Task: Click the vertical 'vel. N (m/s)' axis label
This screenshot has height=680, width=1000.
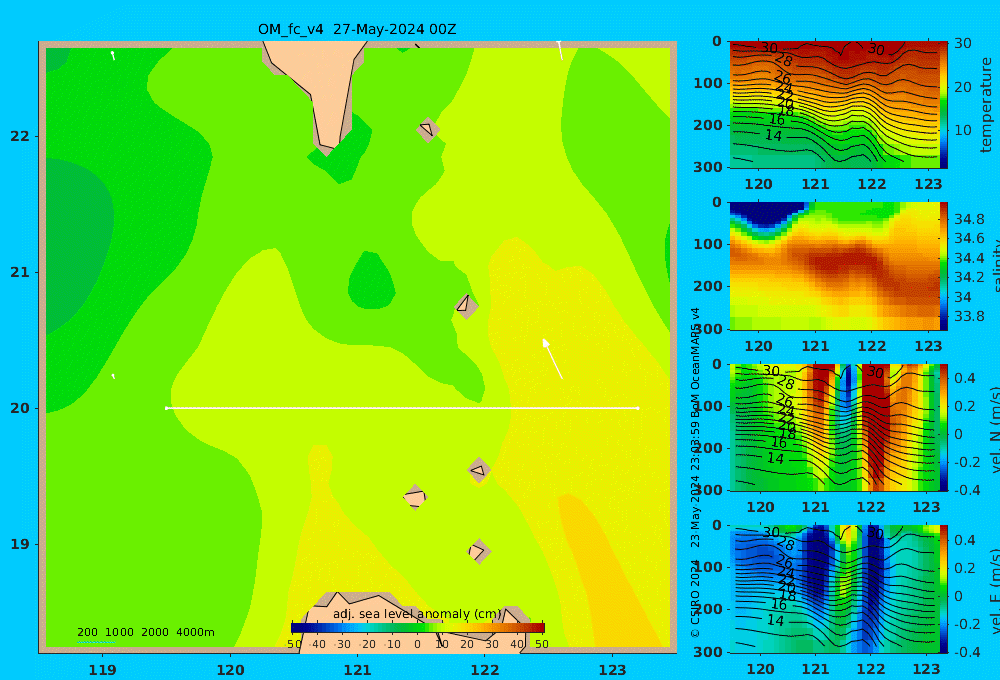Action: [995, 430]
